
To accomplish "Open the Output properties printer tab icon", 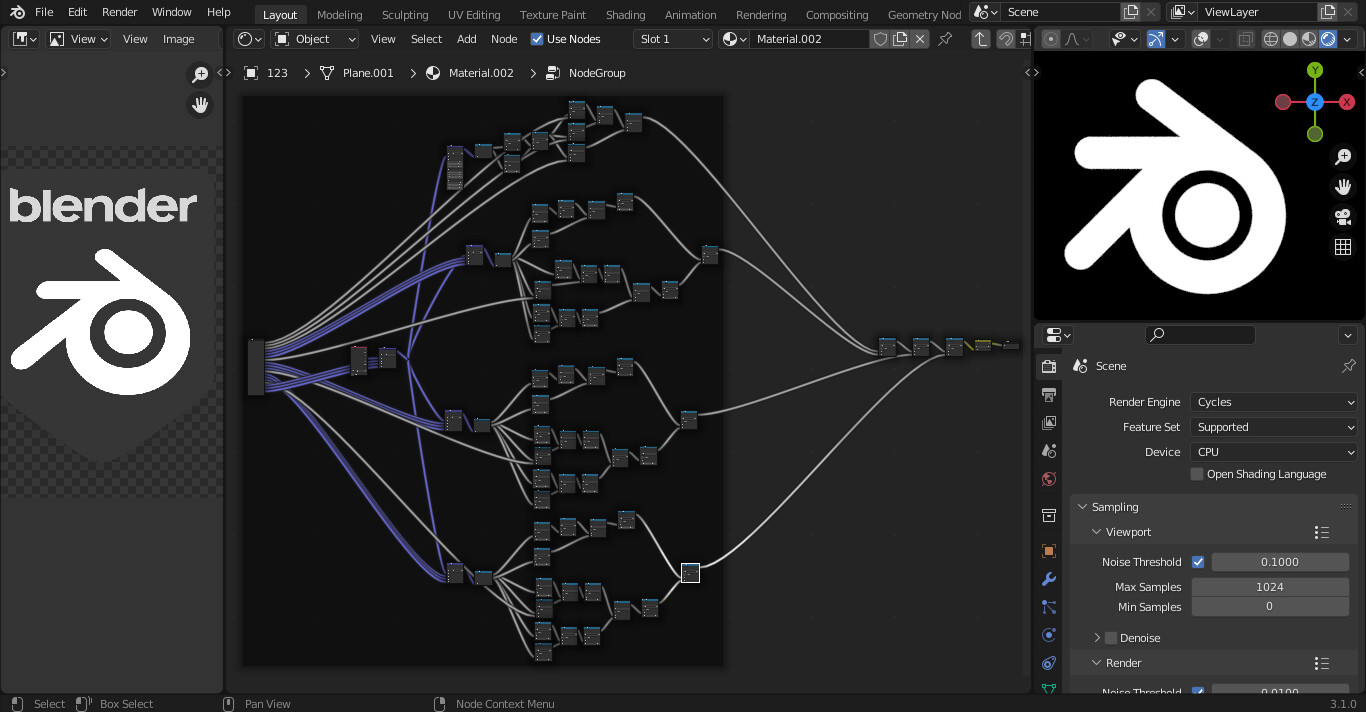I will coord(1049,395).
